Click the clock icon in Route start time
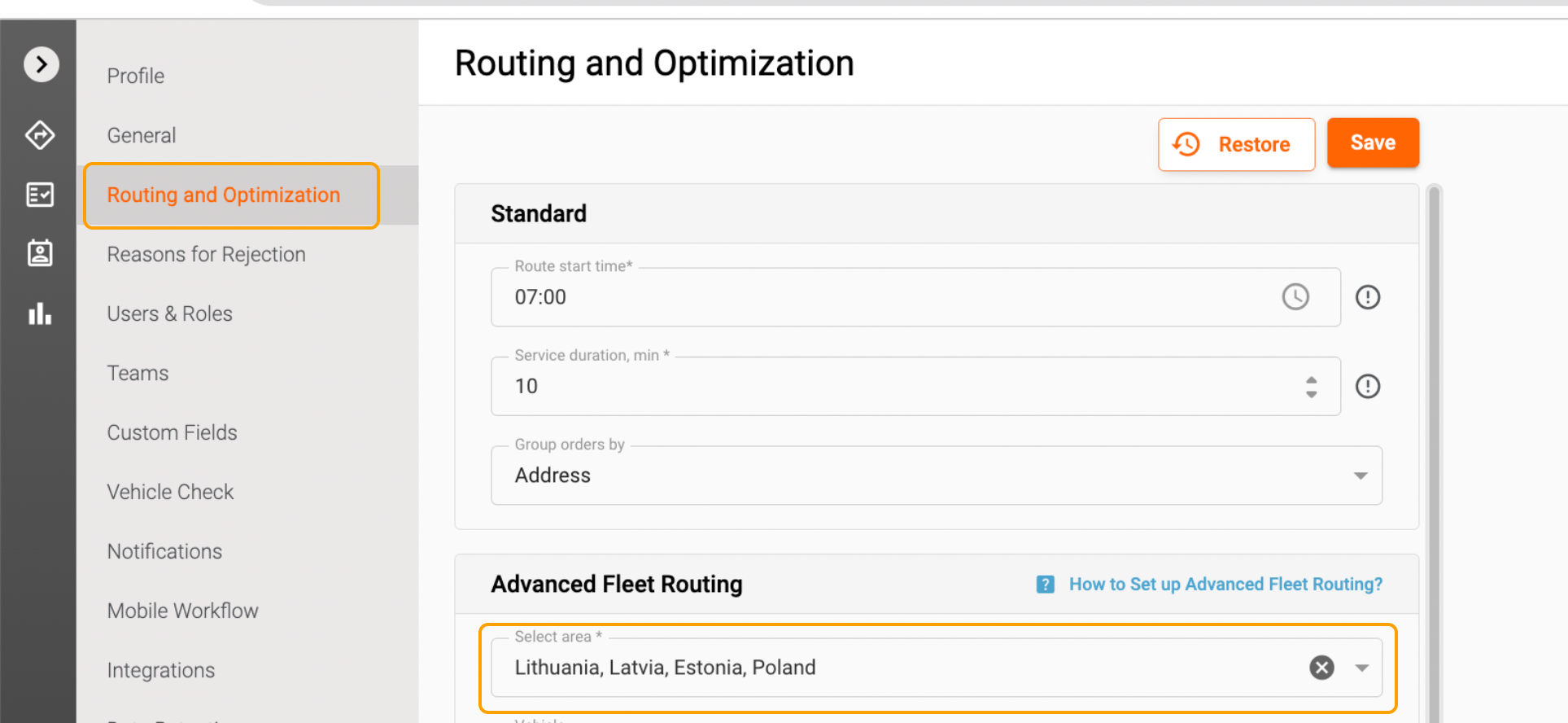Screen dimensions: 1568x723 pos(1295,296)
